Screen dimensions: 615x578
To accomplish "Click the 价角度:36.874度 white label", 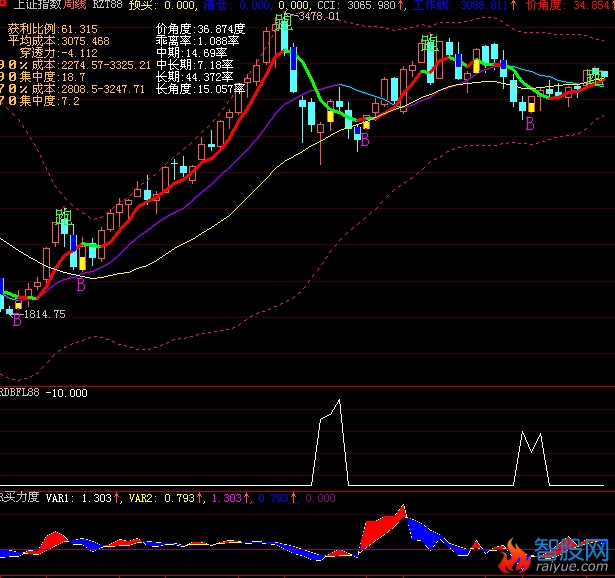I will tap(200, 29).
